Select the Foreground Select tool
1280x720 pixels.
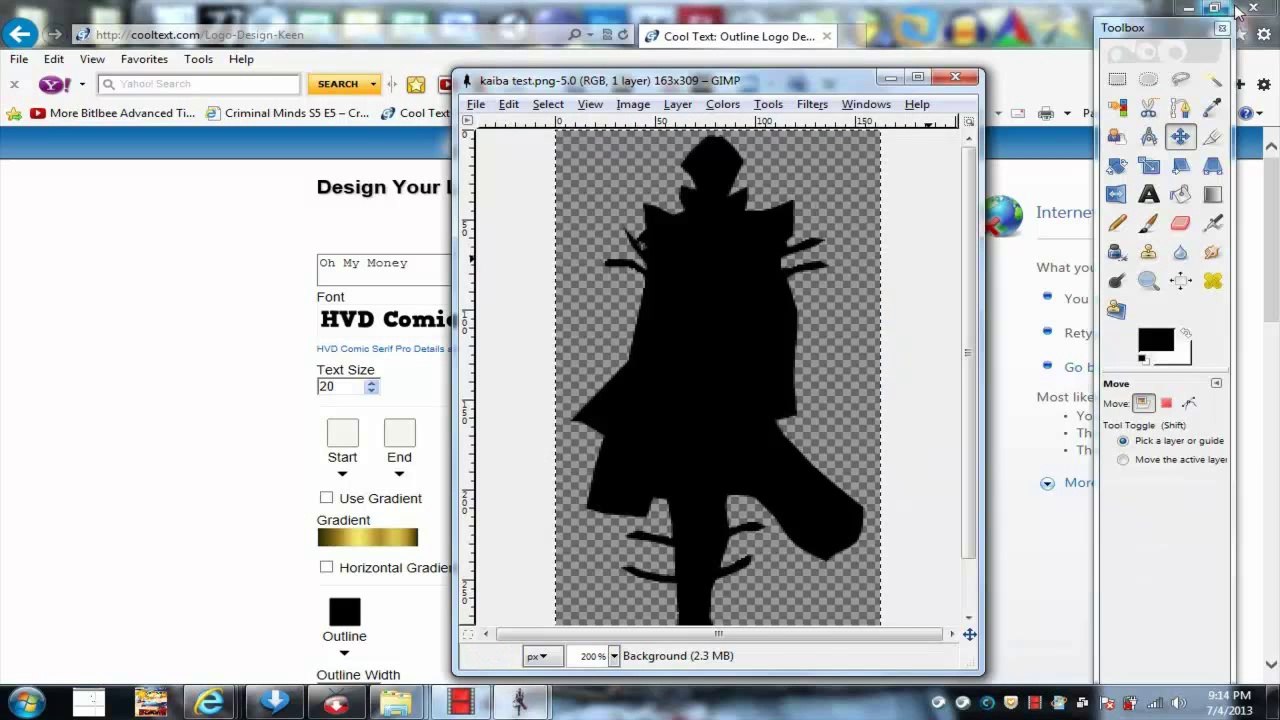pyautogui.click(x=1117, y=137)
